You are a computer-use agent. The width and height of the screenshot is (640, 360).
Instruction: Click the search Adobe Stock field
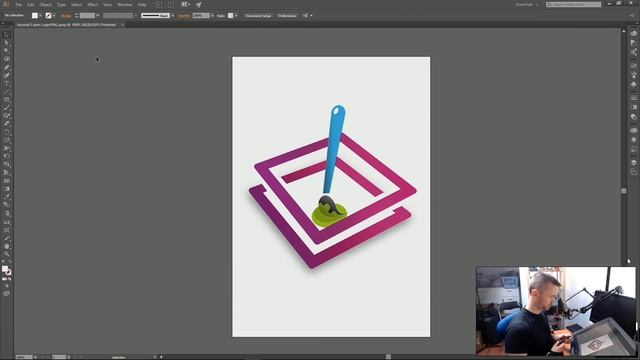[x=573, y=4]
